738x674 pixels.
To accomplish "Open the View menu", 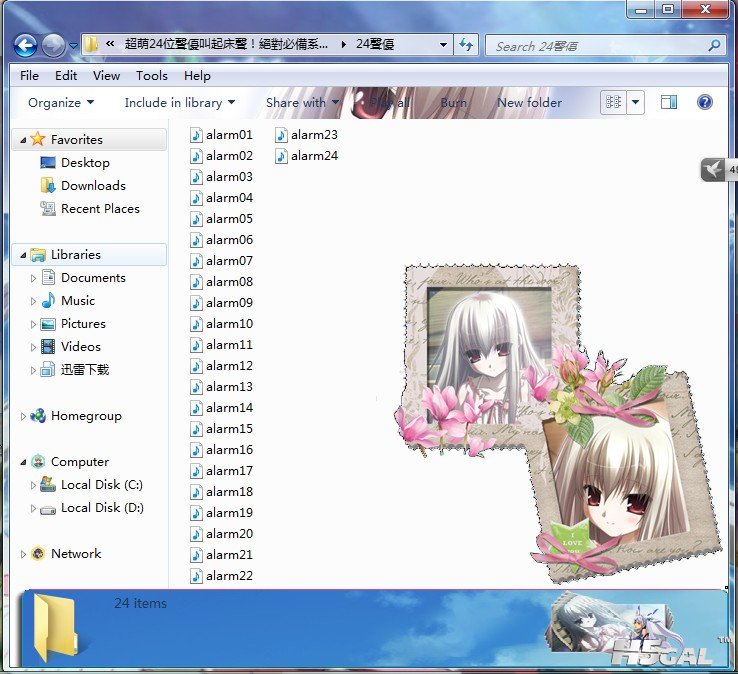I will [x=106, y=75].
